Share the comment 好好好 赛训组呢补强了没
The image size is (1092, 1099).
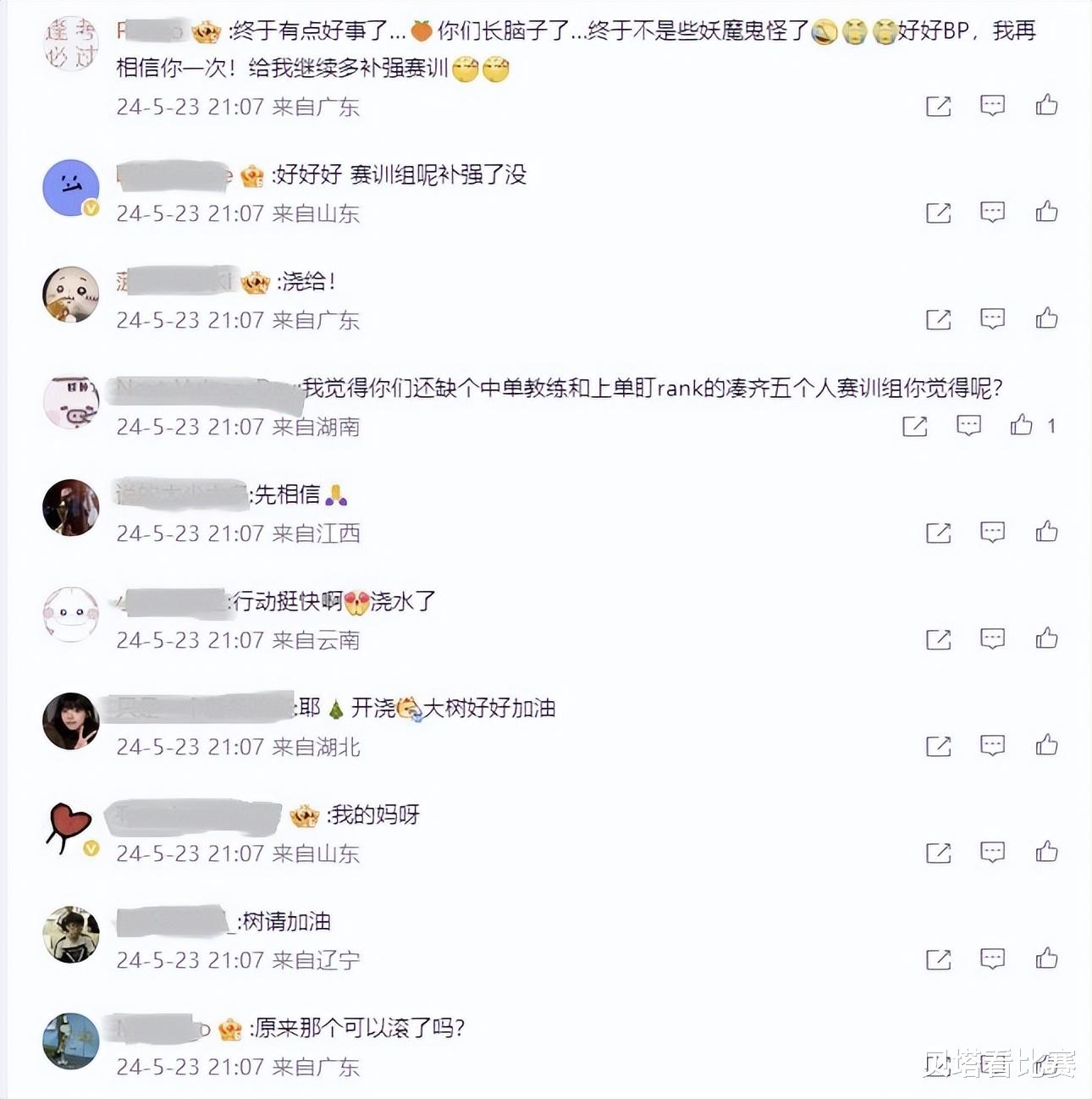point(938,213)
